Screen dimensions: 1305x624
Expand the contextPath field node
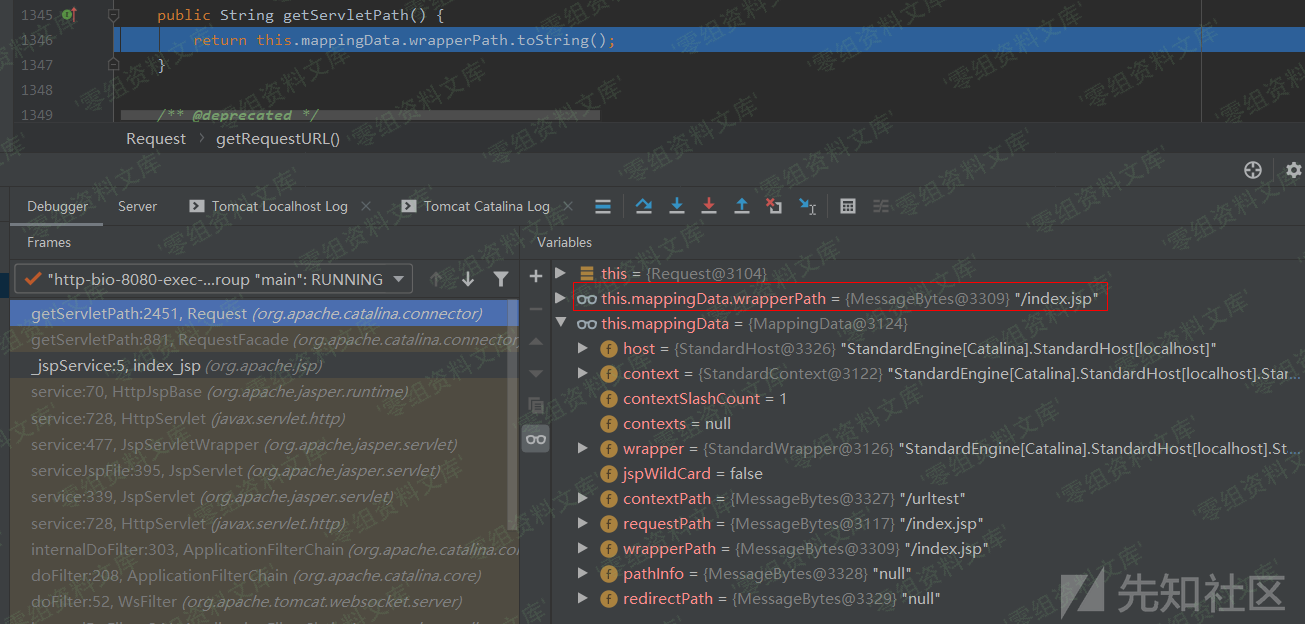pyautogui.click(x=583, y=498)
